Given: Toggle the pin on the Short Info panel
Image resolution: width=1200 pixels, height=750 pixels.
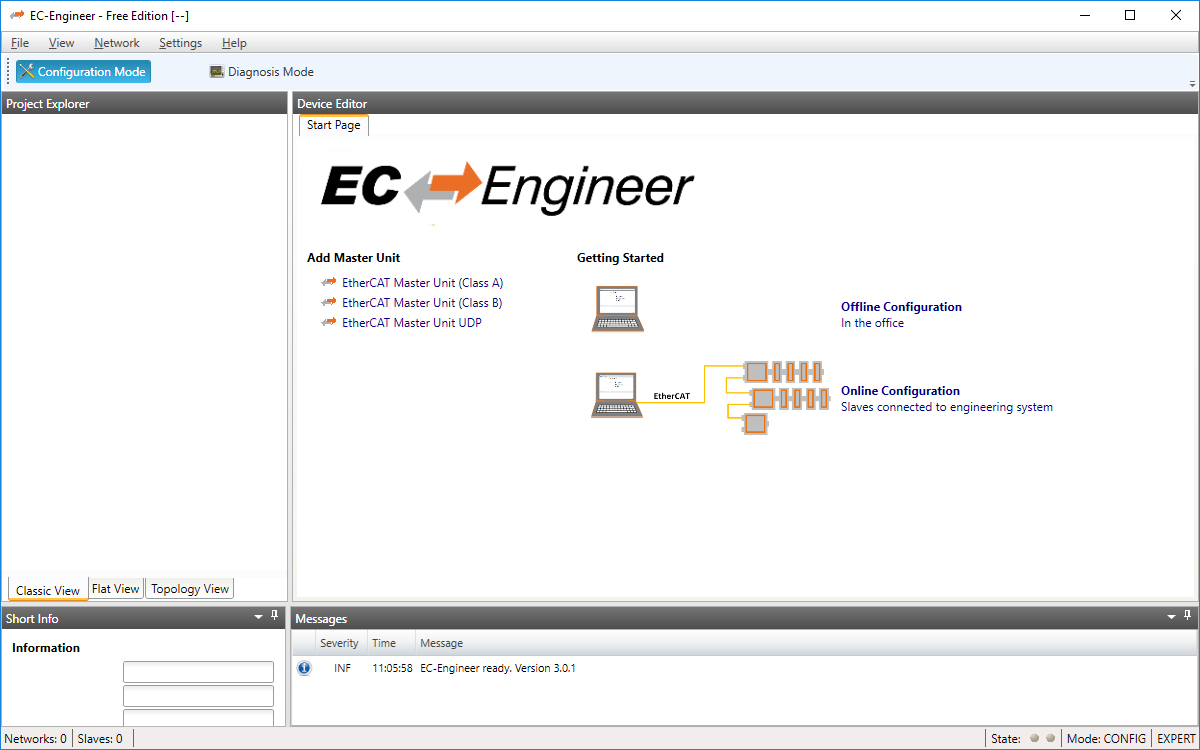Looking at the screenshot, I should (274, 617).
